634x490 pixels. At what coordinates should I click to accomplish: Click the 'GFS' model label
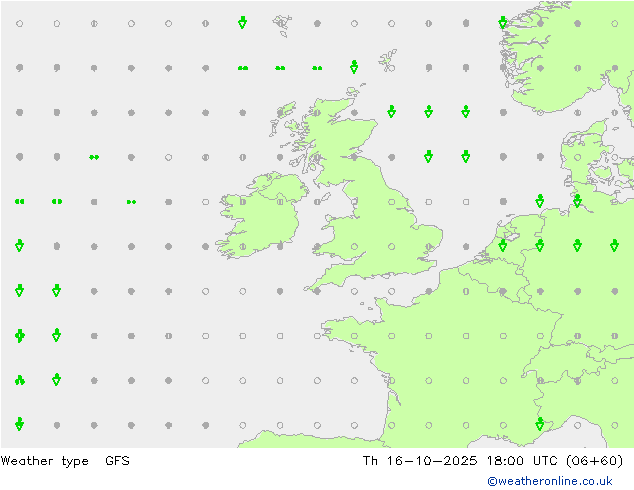pyautogui.click(x=117, y=460)
